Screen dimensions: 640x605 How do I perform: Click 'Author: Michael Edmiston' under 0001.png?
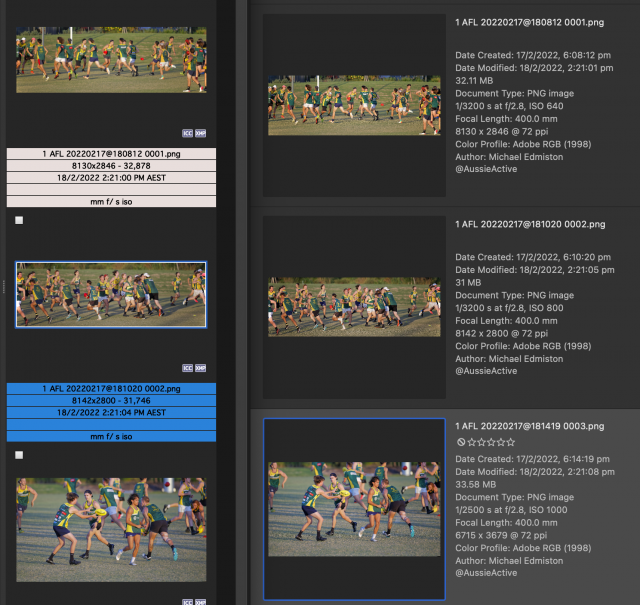click(x=509, y=157)
